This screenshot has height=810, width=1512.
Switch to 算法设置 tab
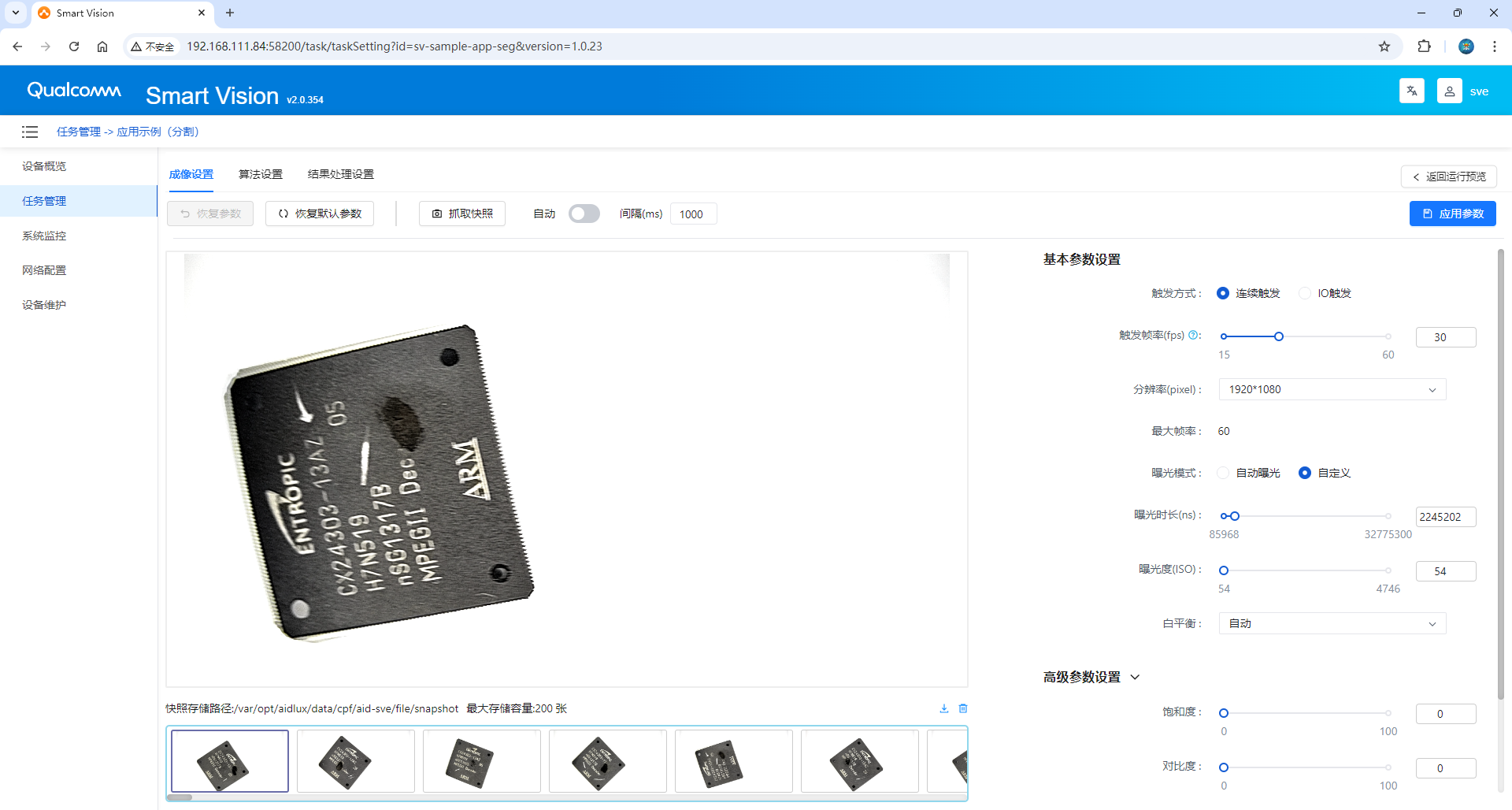[261, 174]
